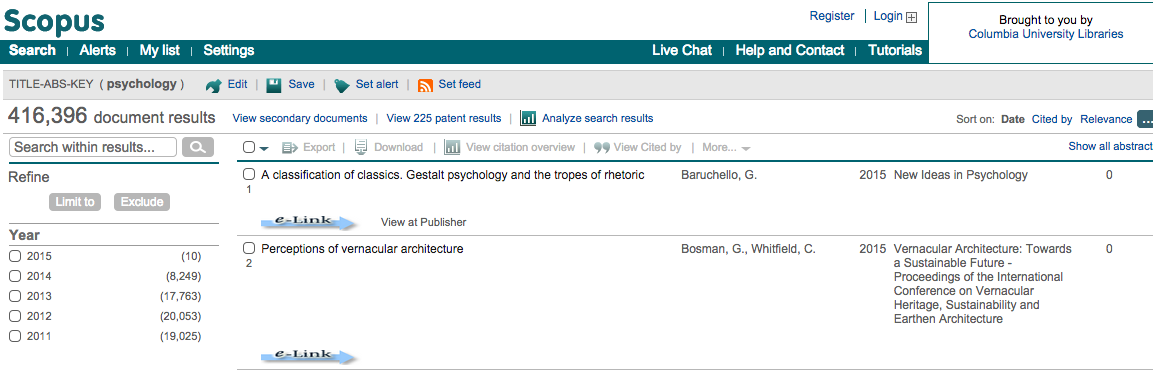
Task: Click the Edit pencil icon
Action: click(213, 85)
